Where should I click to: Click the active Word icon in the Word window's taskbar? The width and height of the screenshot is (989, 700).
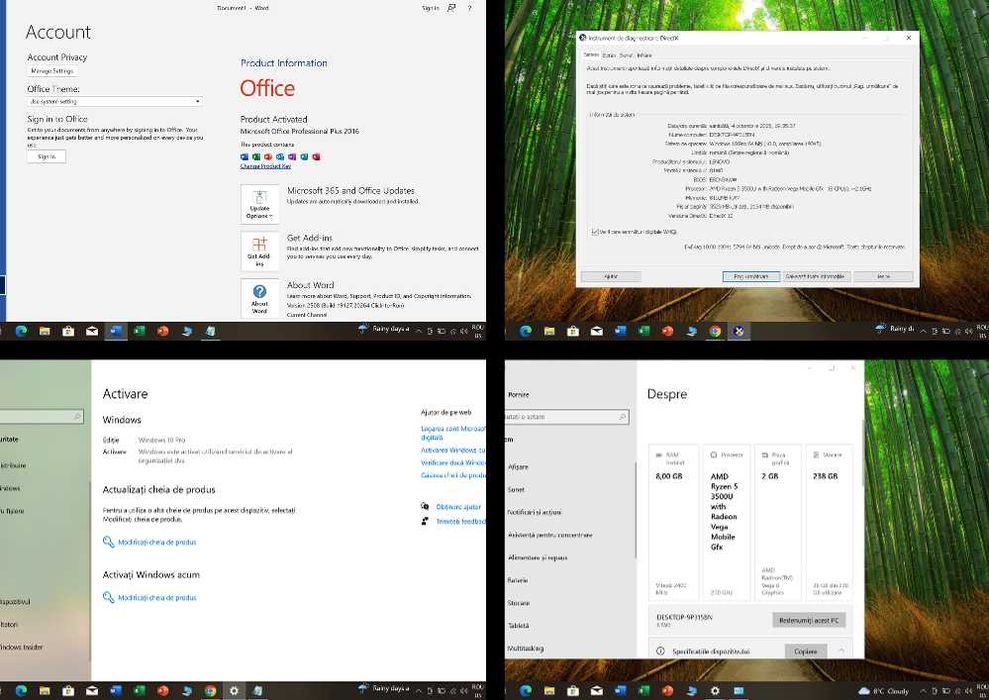coord(115,330)
